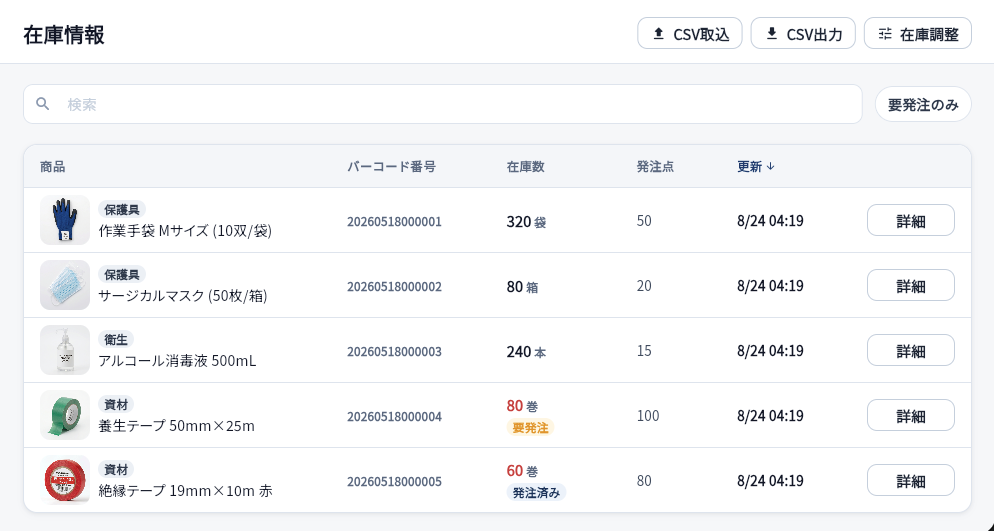
Task: Select product name 養生テープ 50mm×25m
Action: [x=176, y=426]
